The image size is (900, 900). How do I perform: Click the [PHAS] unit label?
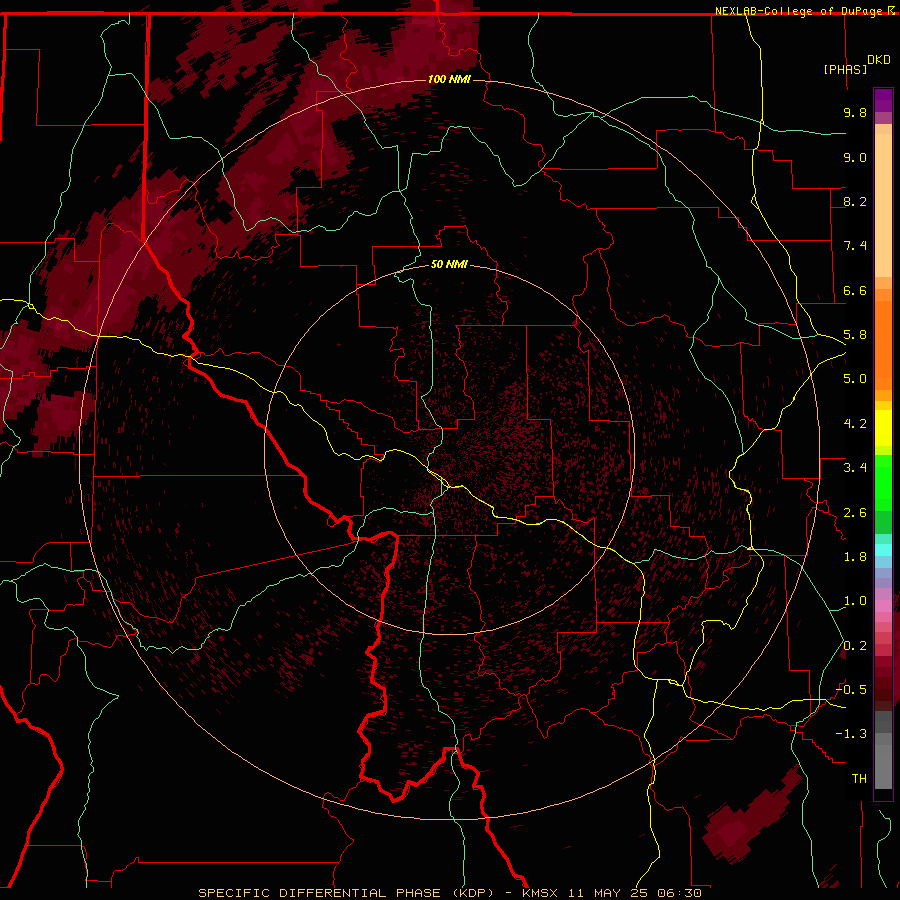click(845, 69)
